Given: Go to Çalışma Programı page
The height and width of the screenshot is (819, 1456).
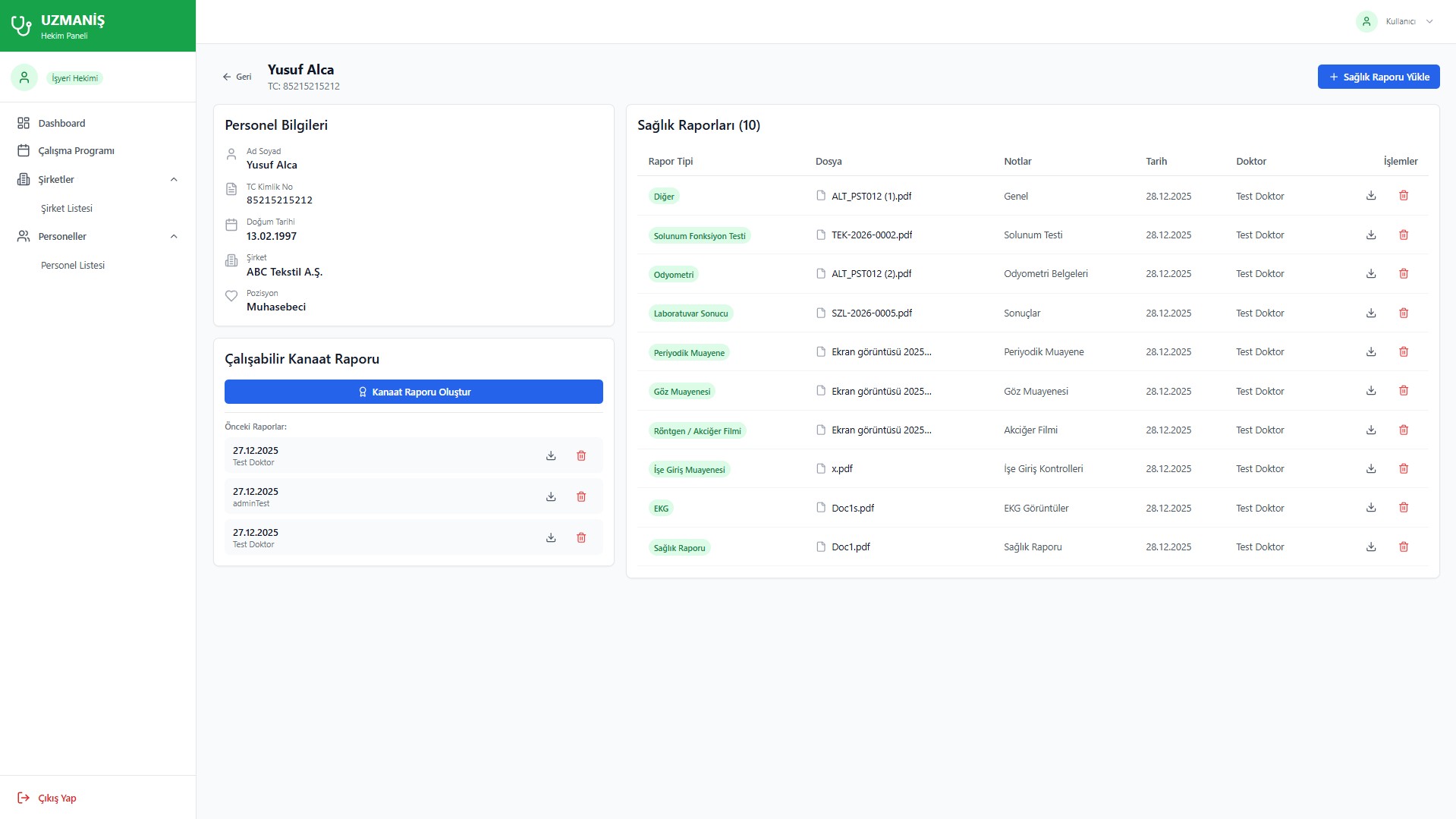Looking at the screenshot, I should 76,151.
